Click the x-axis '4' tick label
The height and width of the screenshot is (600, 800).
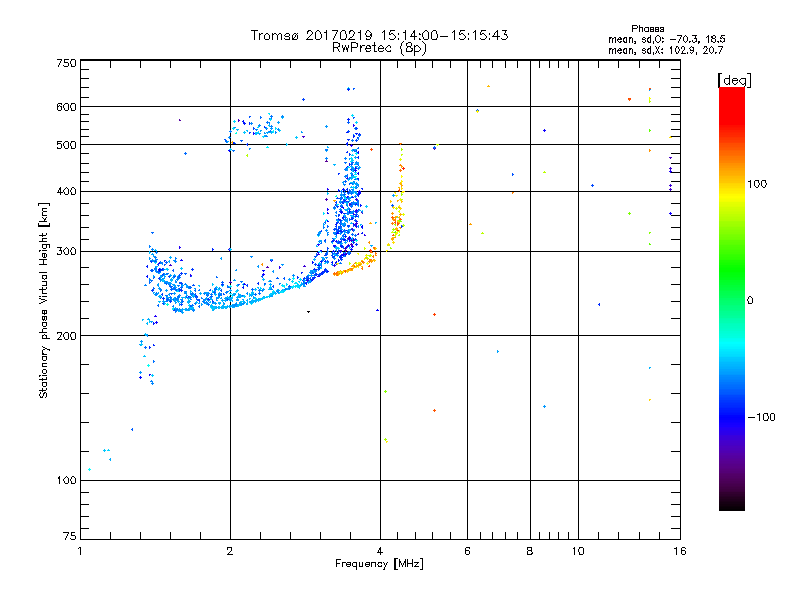[x=380, y=551]
